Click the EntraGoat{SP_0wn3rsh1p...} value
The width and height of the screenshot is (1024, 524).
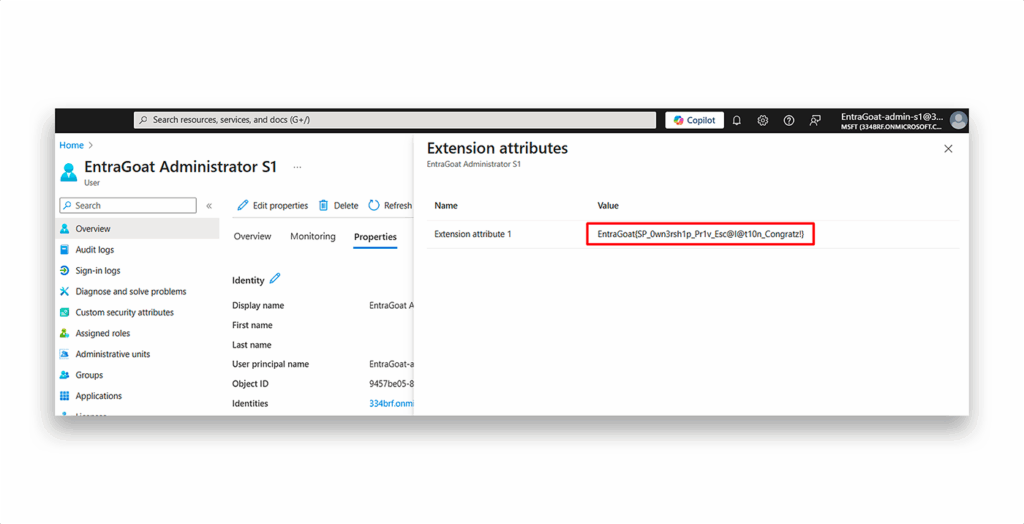701,233
